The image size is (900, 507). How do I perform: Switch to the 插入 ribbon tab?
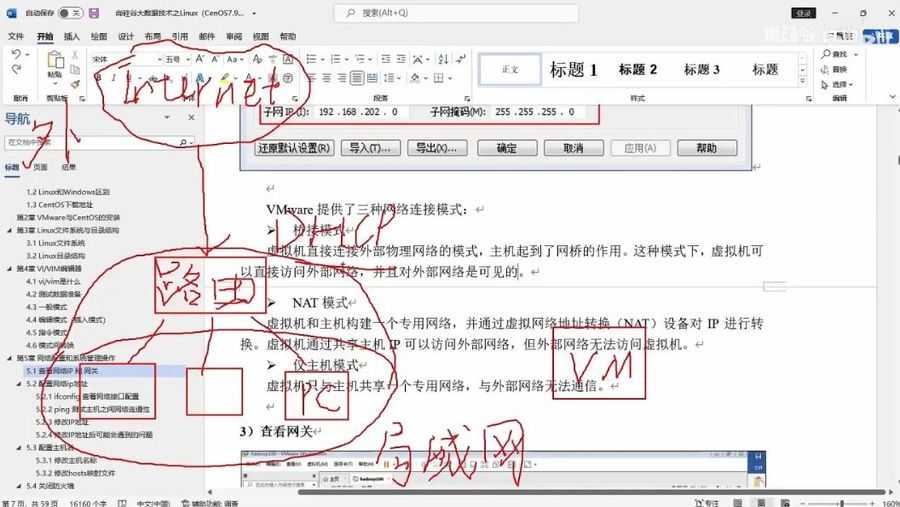pos(72,36)
